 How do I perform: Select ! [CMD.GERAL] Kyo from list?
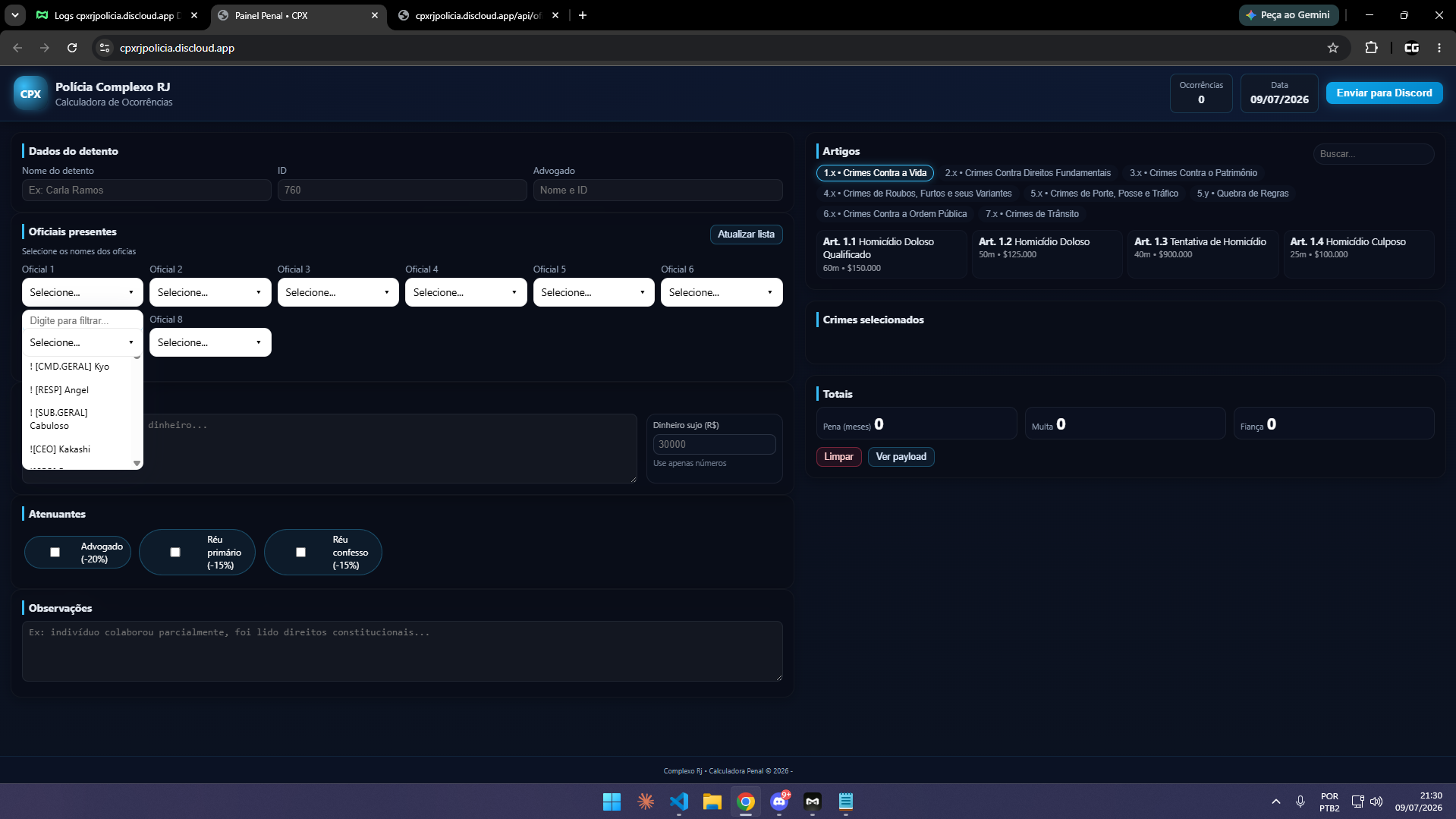[x=77, y=367]
